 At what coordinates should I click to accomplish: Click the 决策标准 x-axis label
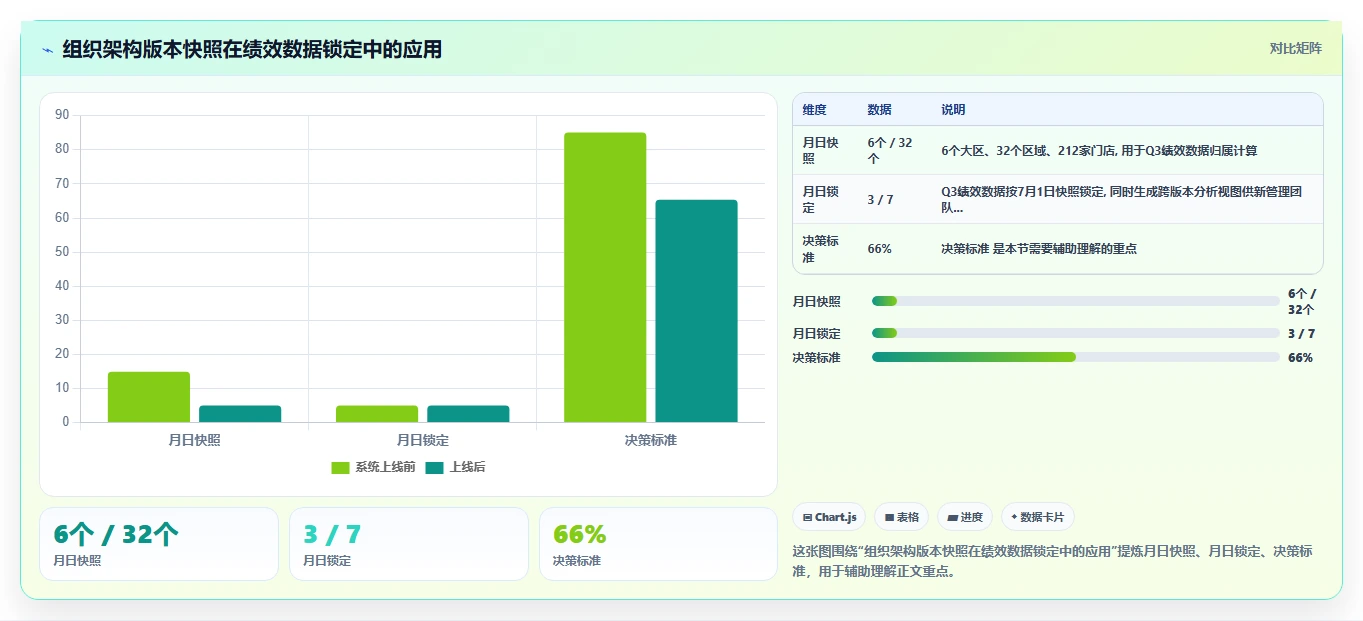(650, 440)
